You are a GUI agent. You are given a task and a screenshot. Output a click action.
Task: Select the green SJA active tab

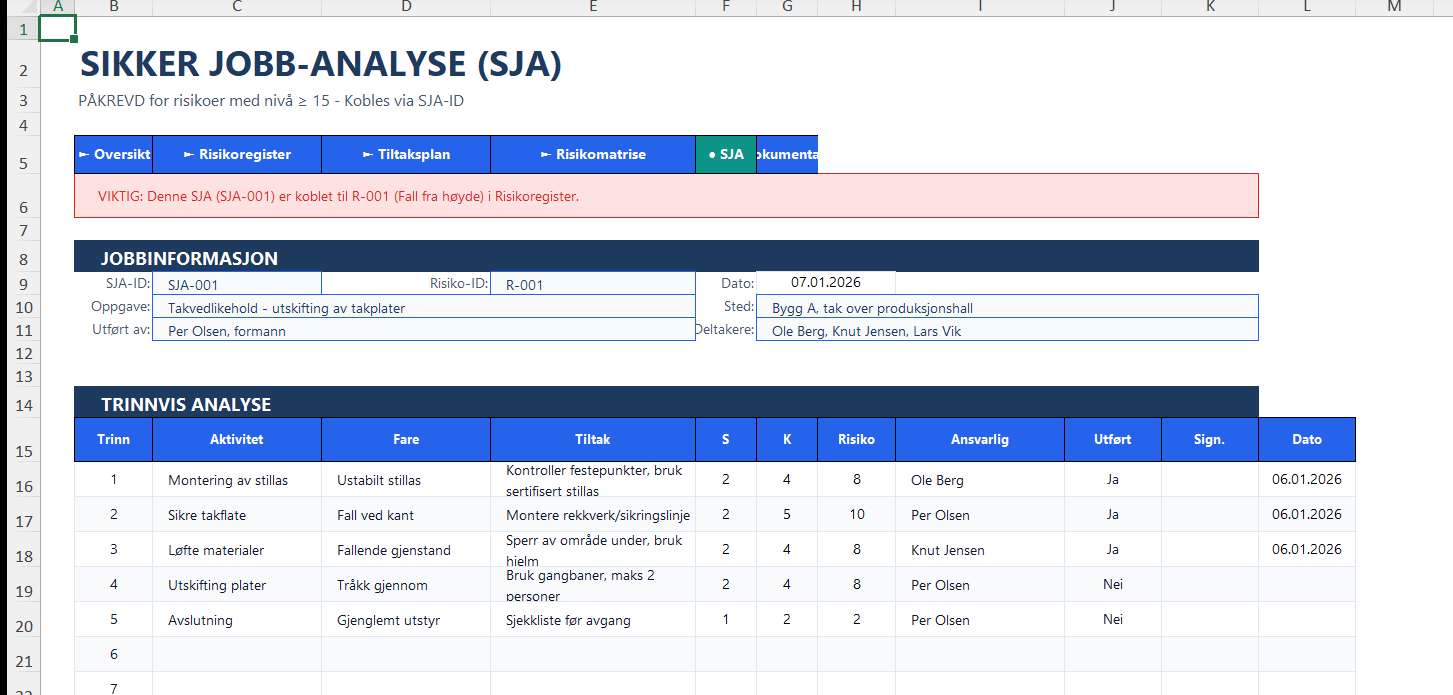(x=726, y=155)
